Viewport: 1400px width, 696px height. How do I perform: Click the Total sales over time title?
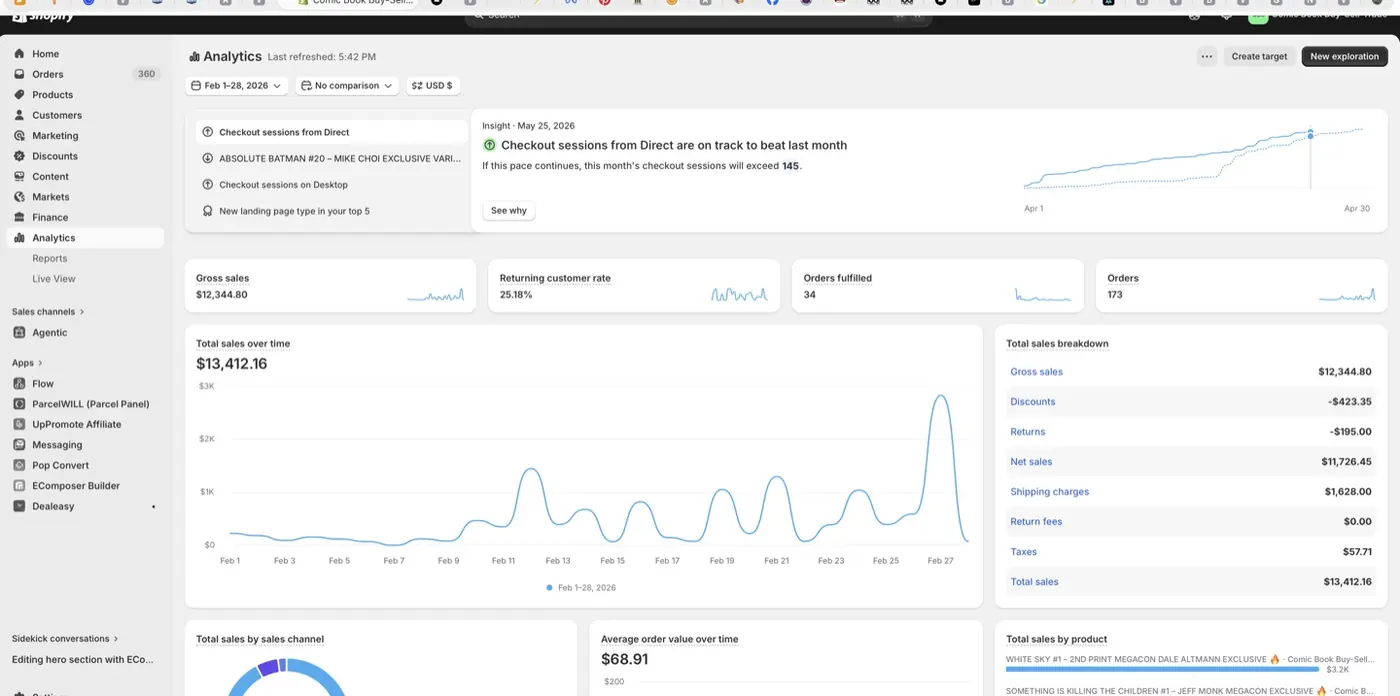[243, 344]
